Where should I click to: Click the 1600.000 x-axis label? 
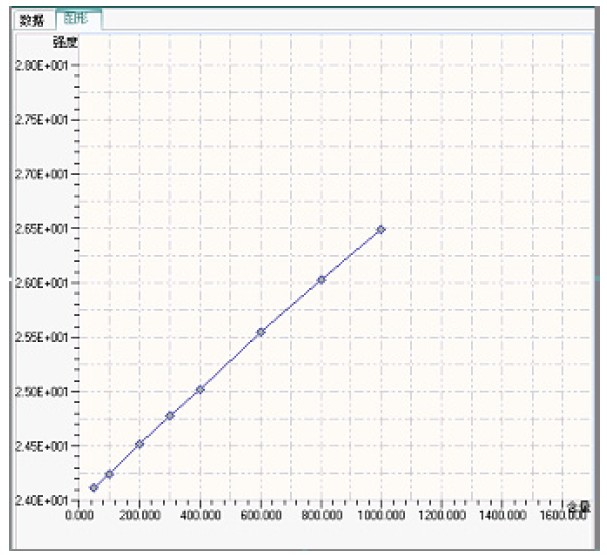563,515
